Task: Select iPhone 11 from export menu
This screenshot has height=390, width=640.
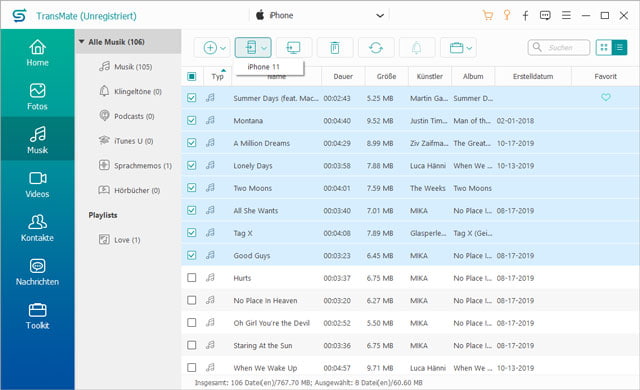Action: pyautogui.click(x=264, y=67)
